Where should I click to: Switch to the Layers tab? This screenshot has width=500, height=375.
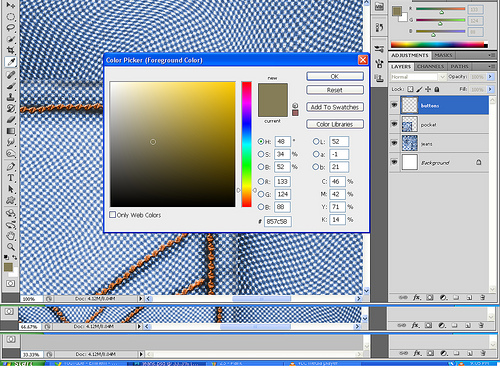401,66
